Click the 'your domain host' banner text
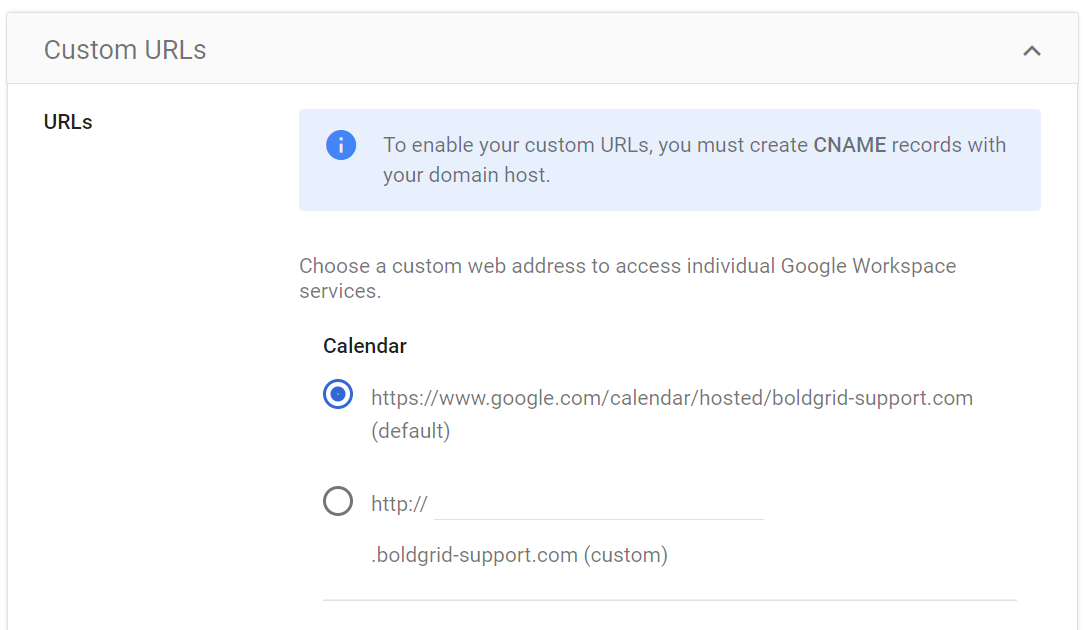 (466, 175)
